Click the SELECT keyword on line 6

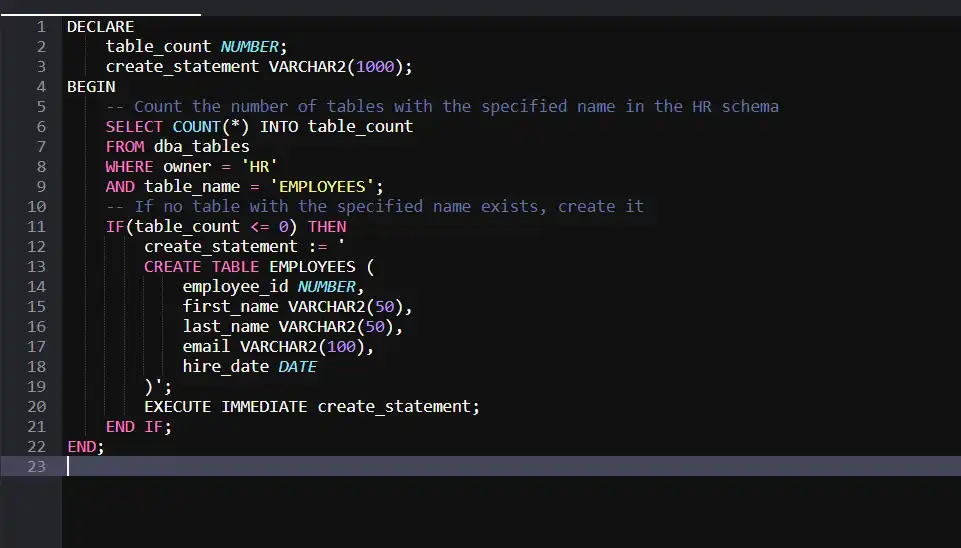pyautogui.click(x=134, y=127)
